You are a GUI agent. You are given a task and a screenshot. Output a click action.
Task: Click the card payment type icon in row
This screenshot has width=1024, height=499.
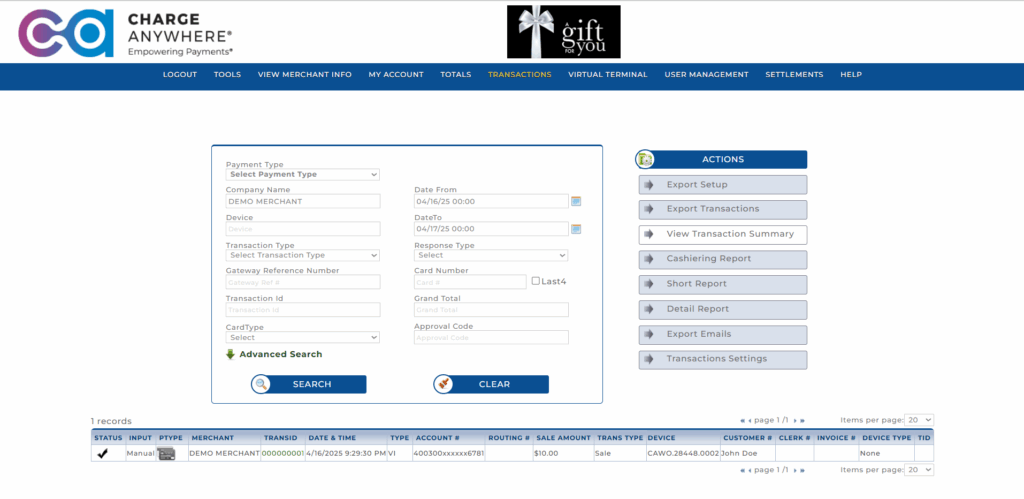click(166, 454)
